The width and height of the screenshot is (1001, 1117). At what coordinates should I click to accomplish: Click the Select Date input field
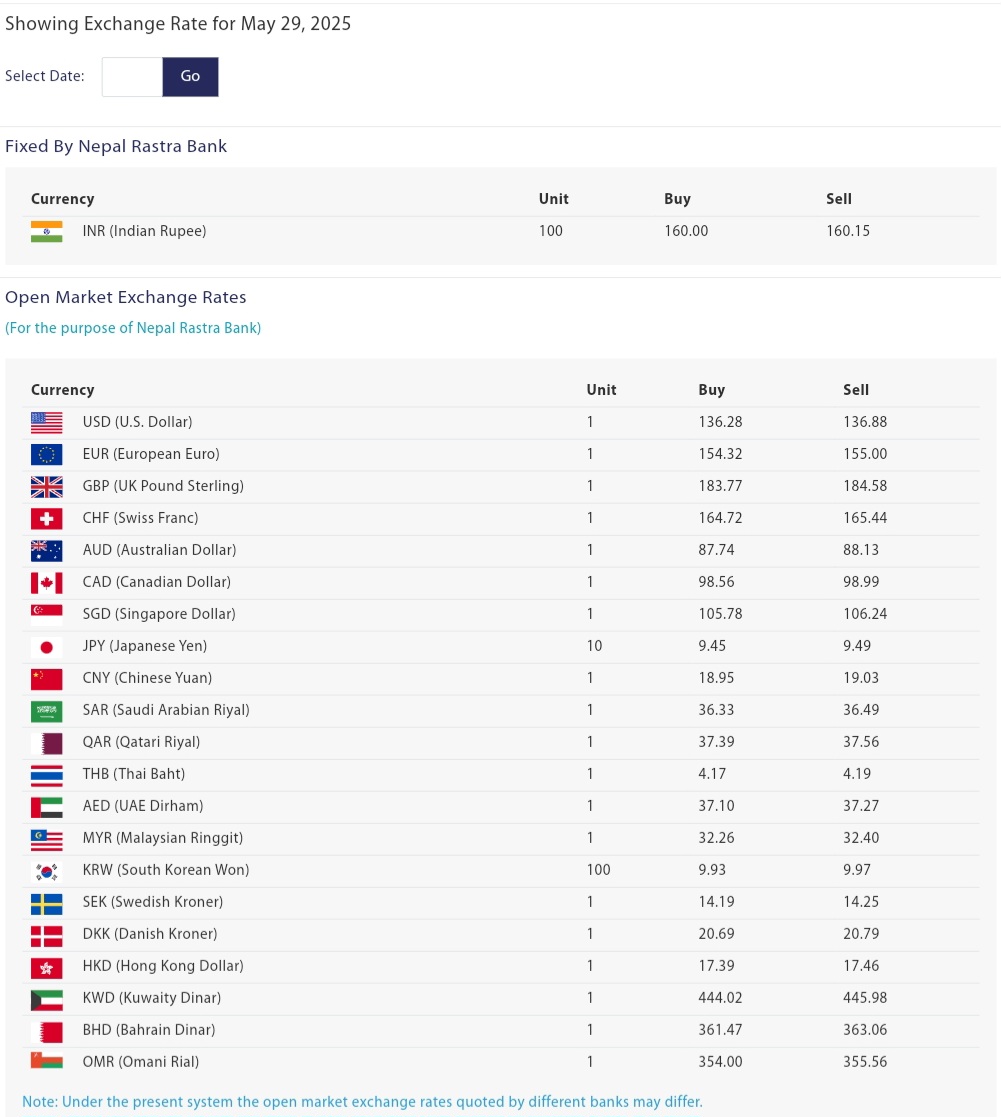[x=132, y=77]
